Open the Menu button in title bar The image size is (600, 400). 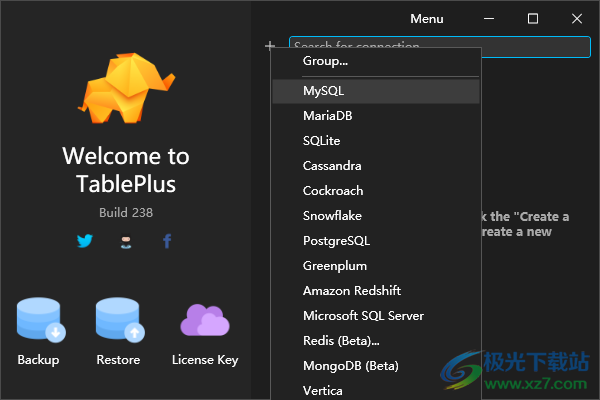tap(427, 19)
